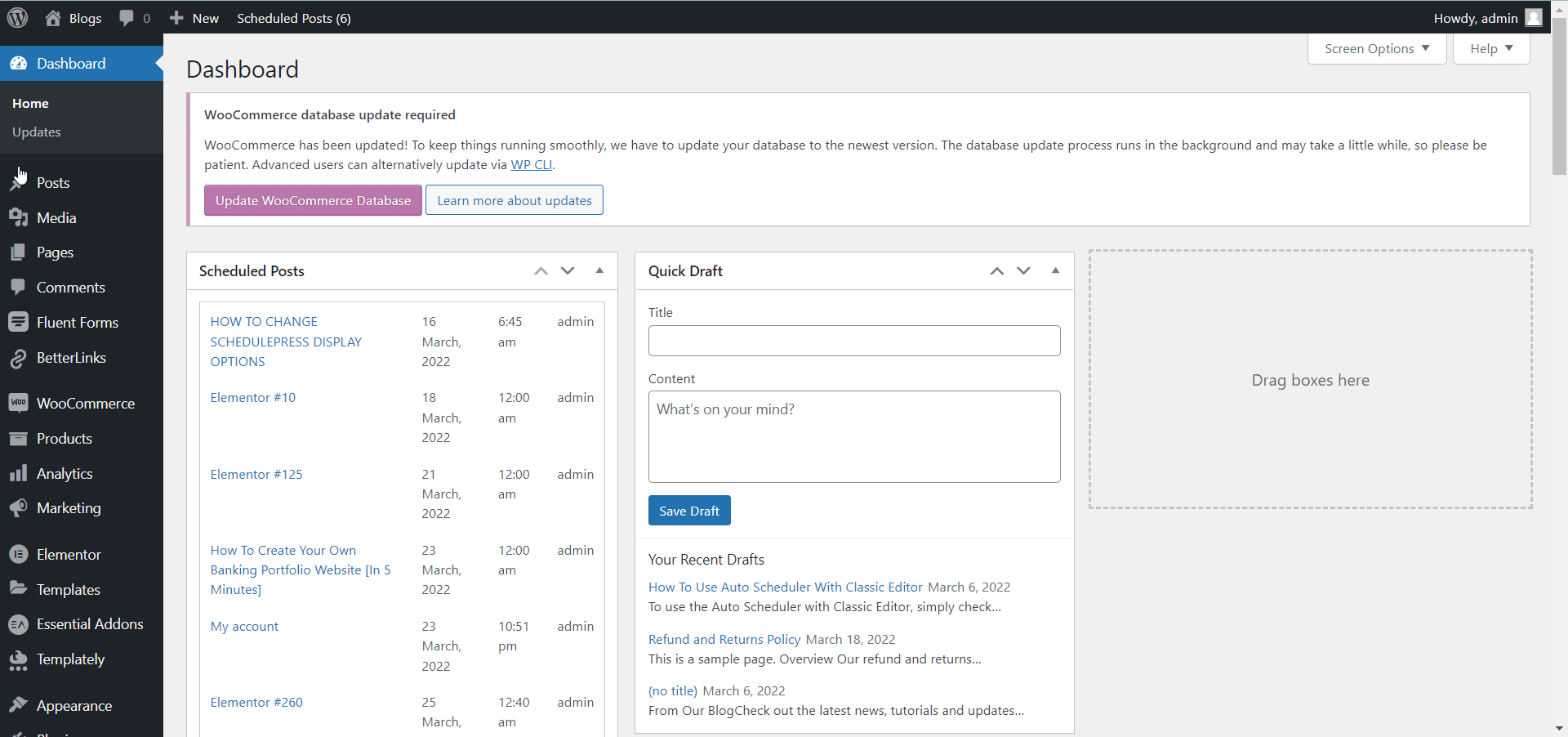Open the Elementor #125 scheduled post
Screen dimensions: 1568x737
click(x=256, y=474)
